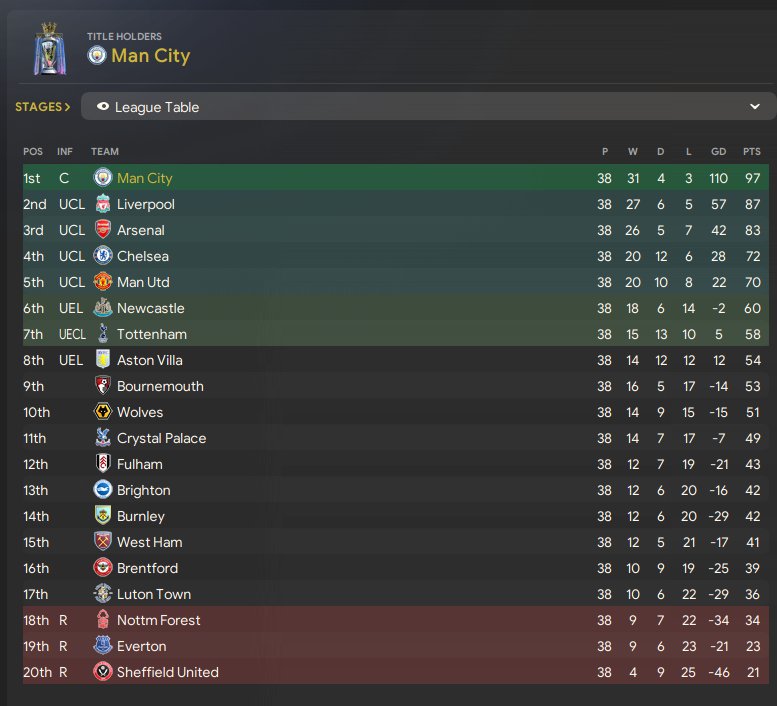Click the Man Utd club crest

(x=103, y=282)
